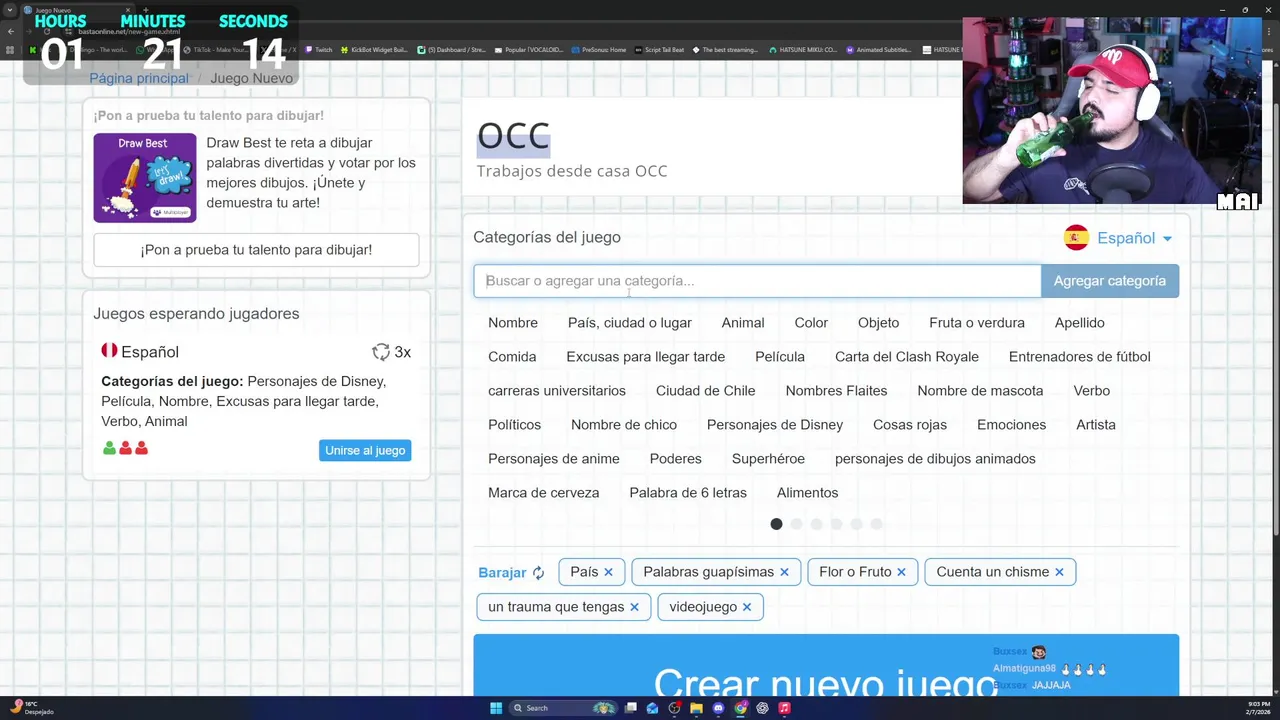Add Entrenadores de fútbol category
Screen dimensions: 1280x720
pyautogui.click(x=1080, y=357)
